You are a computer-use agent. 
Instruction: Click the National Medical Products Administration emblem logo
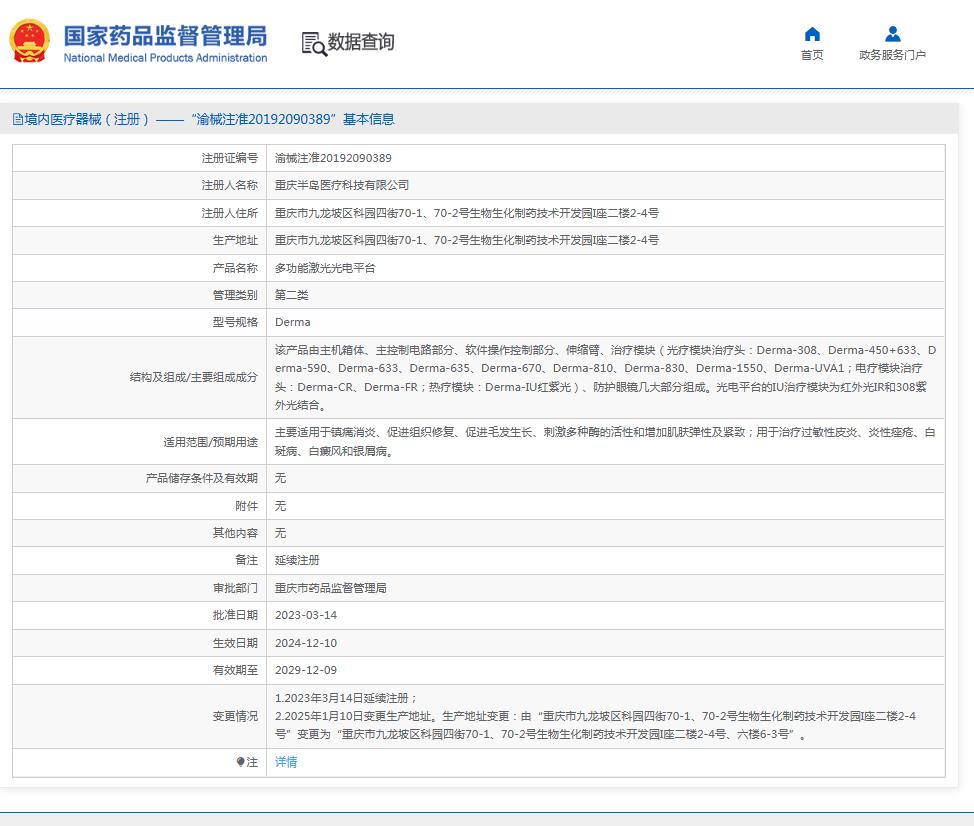point(28,41)
